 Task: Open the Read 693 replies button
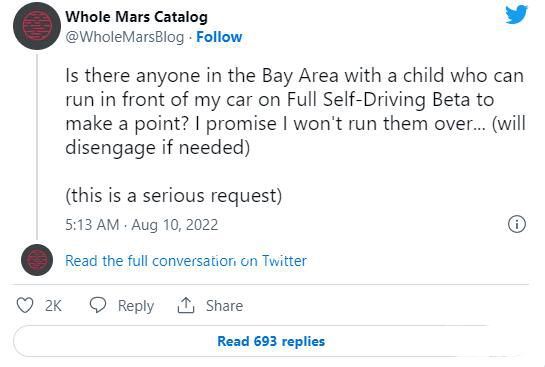point(271,341)
